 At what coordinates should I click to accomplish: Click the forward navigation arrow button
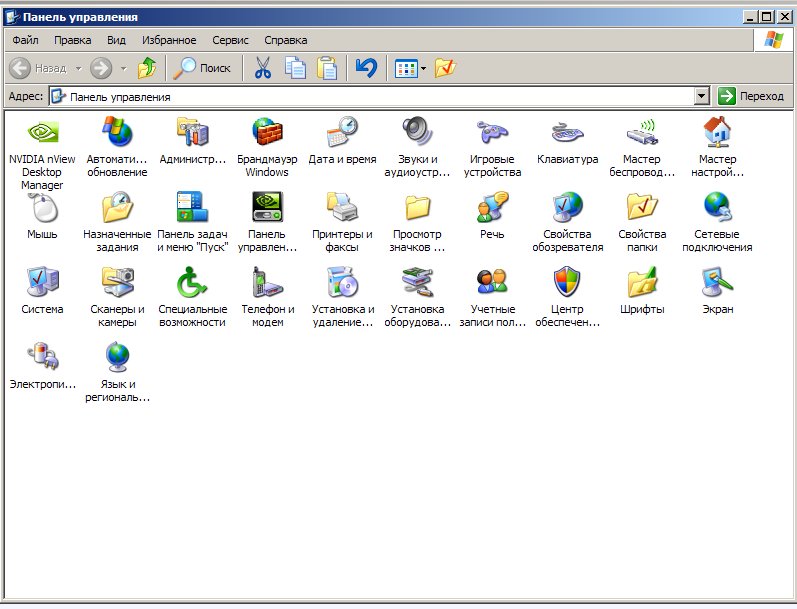point(101,68)
